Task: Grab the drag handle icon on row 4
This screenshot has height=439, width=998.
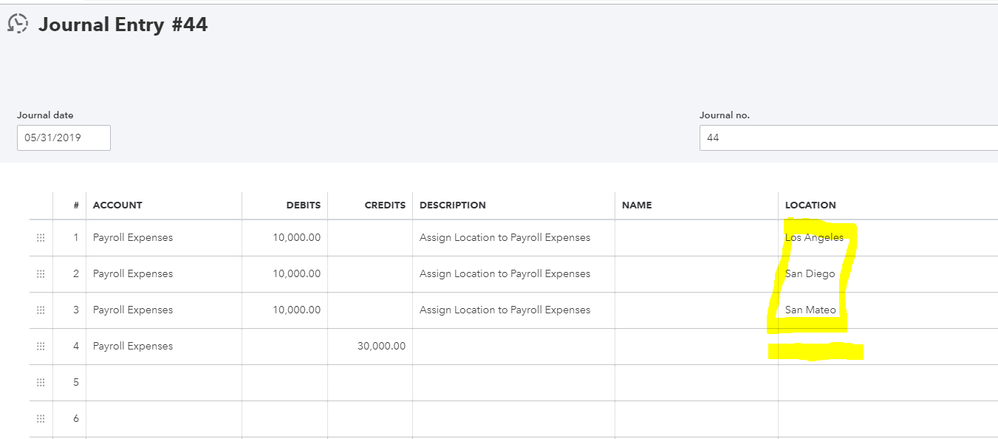Action: coord(41,346)
